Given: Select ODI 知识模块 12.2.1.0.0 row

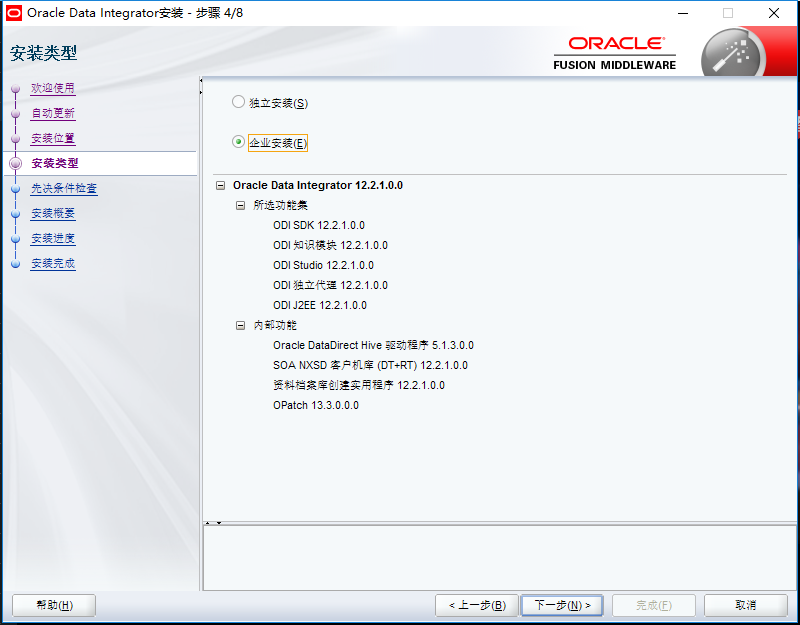Looking at the screenshot, I should (330, 245).
